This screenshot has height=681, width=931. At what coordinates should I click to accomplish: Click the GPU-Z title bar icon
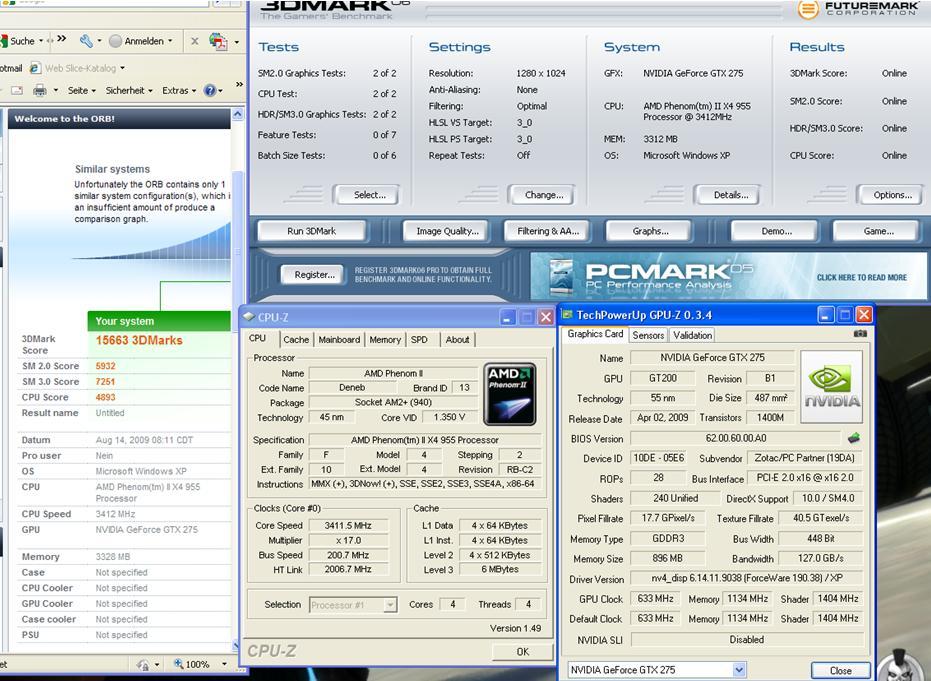pos(568,315)
